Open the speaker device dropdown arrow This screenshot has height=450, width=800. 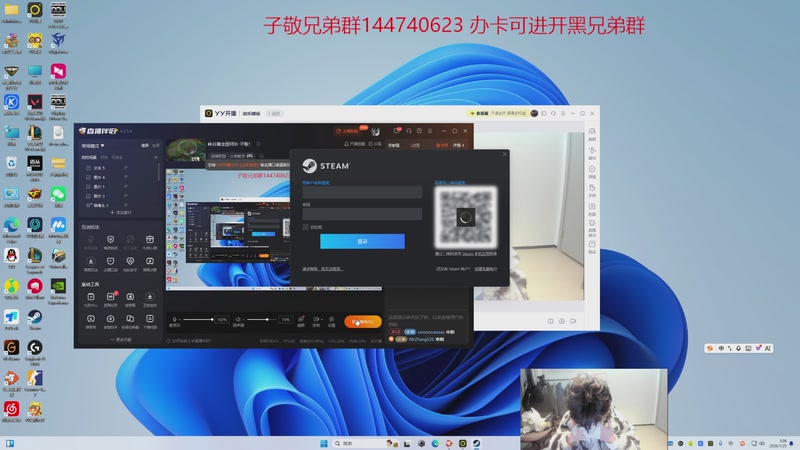(243, 320)
